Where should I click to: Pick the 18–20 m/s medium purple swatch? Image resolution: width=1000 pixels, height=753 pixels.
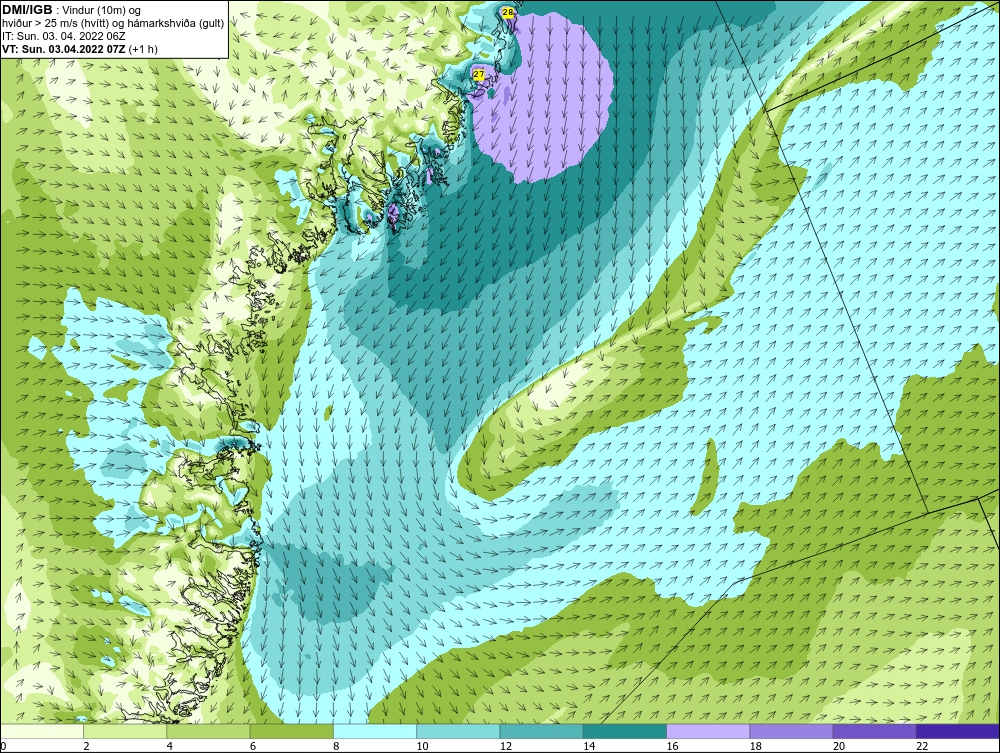pos(791,731)
